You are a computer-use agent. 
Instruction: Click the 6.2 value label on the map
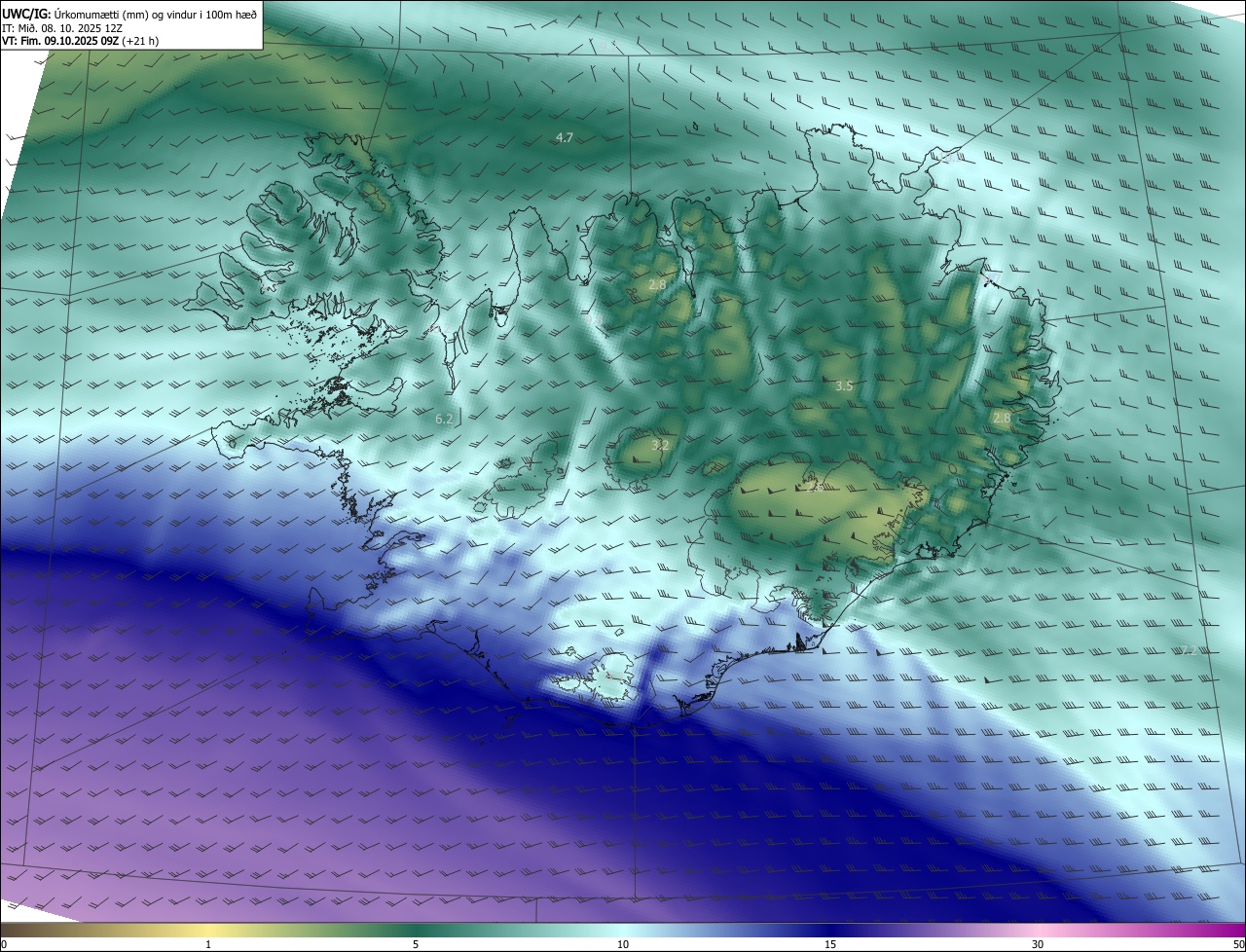point(444,419)
